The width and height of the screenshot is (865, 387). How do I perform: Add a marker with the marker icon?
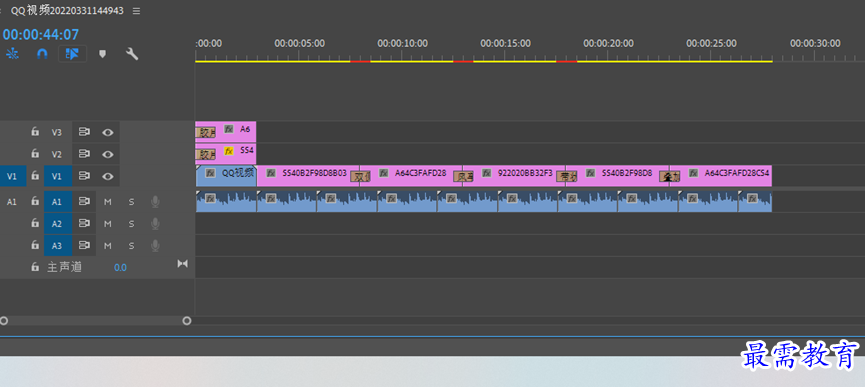(102, 53)
